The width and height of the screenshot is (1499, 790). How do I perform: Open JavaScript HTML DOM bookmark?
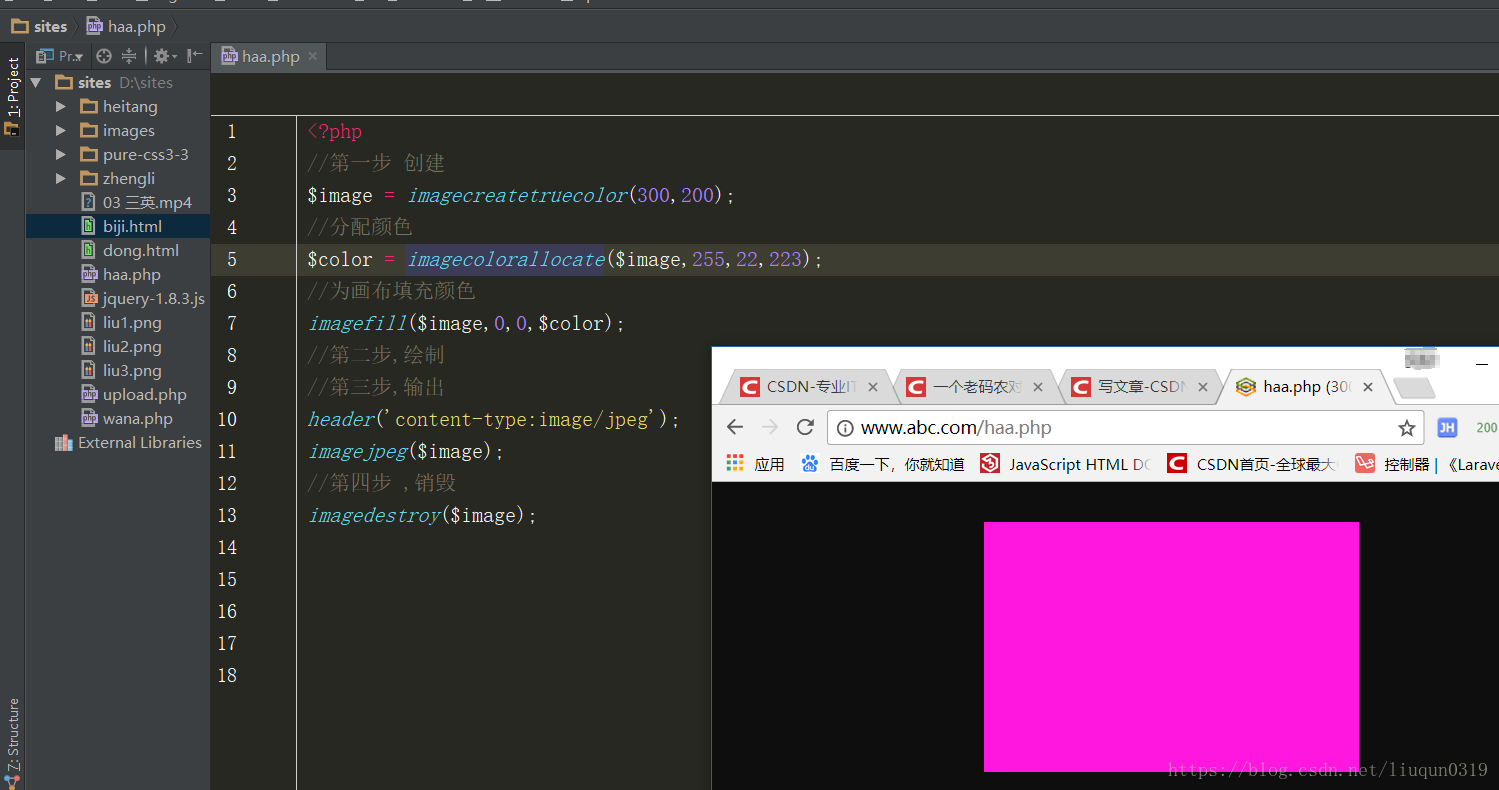[1066, 464]
